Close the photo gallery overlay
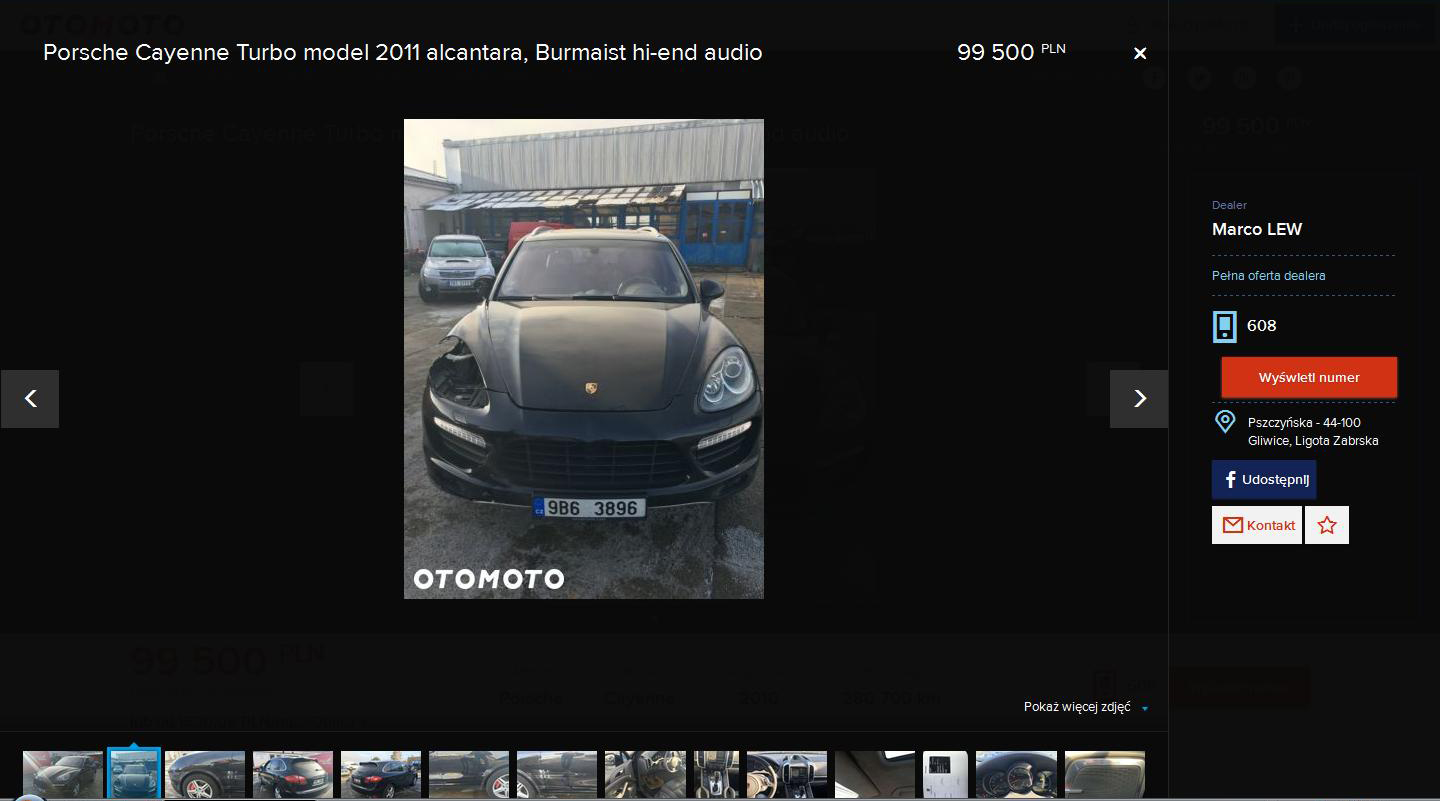 1139,54
